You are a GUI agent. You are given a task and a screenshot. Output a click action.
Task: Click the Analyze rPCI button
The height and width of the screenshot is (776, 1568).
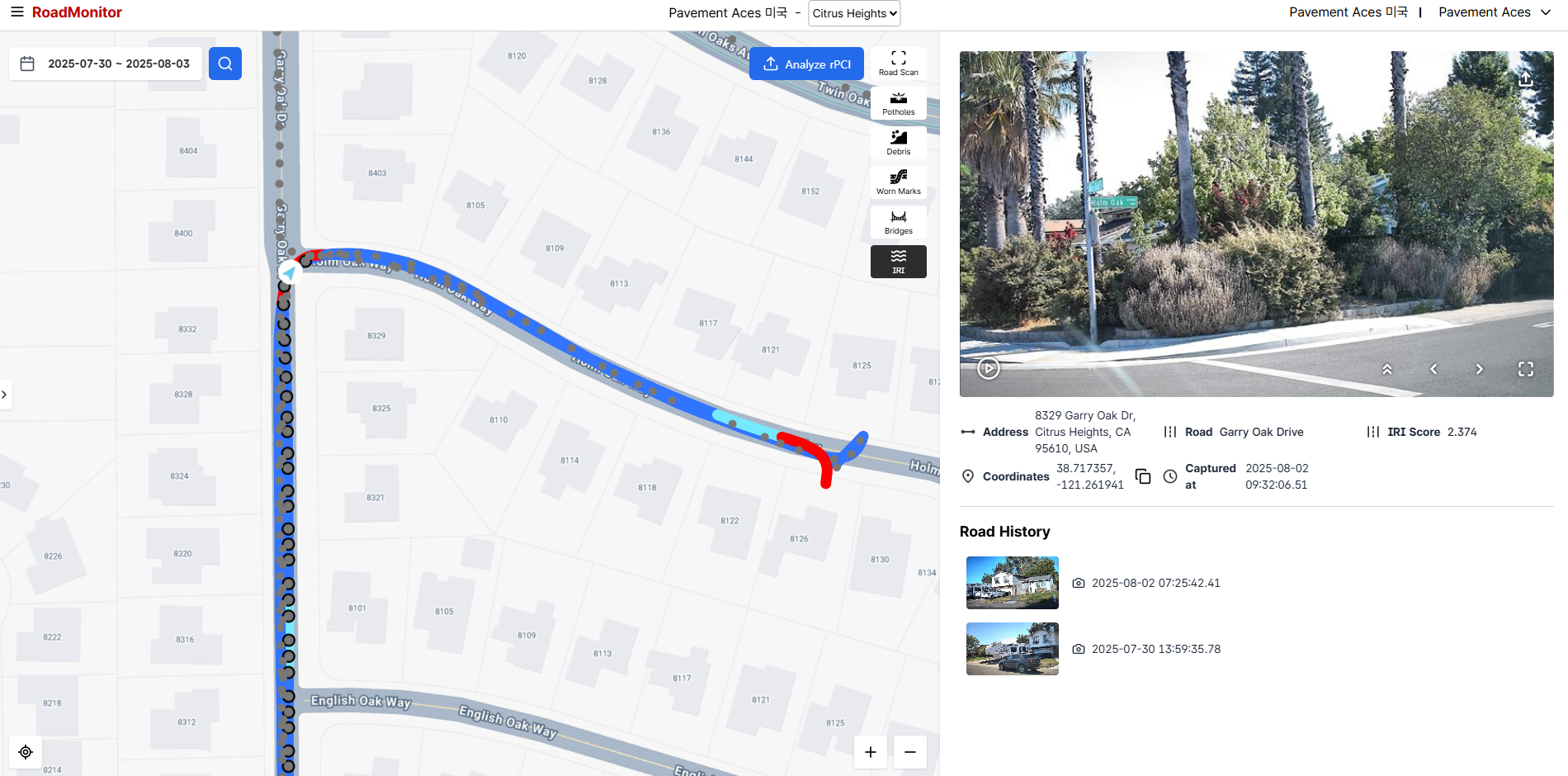coord(806,64)
